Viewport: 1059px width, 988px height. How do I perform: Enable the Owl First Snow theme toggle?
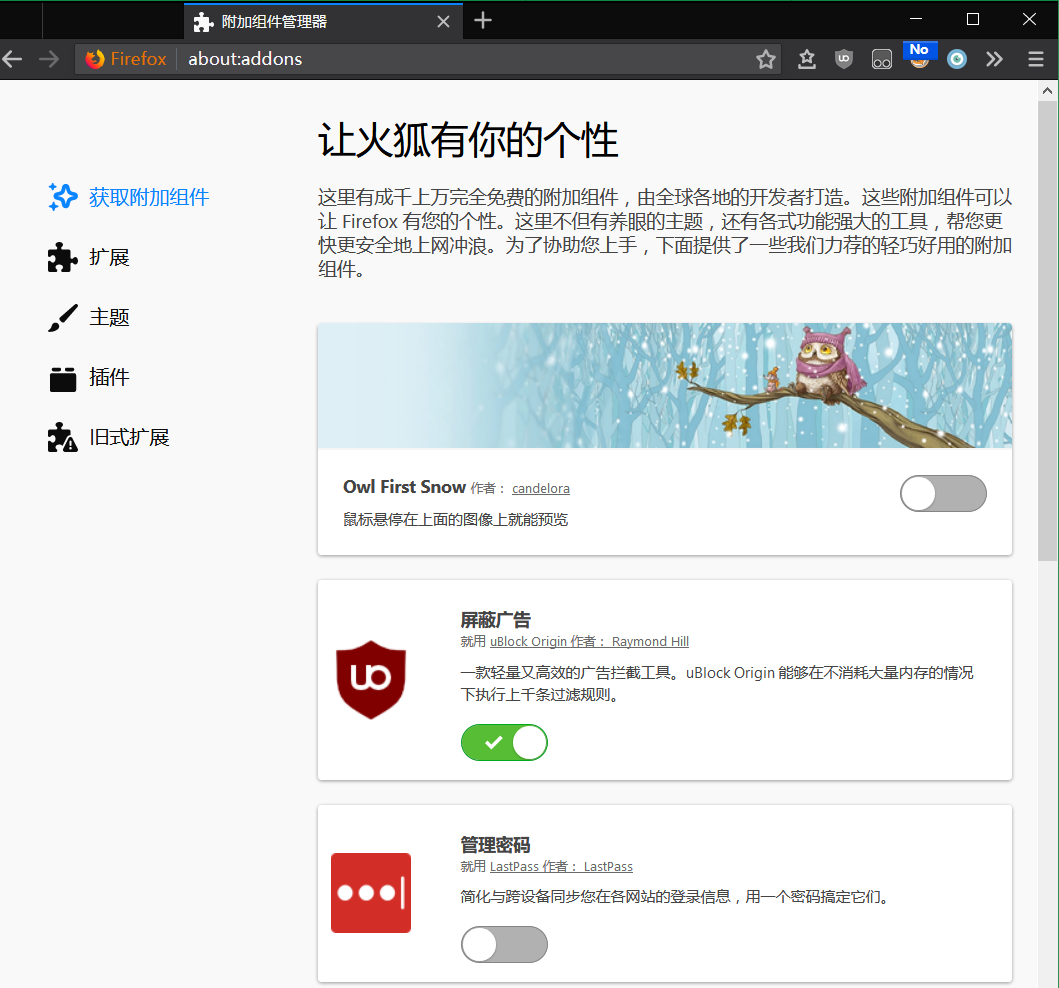[943, 494]
